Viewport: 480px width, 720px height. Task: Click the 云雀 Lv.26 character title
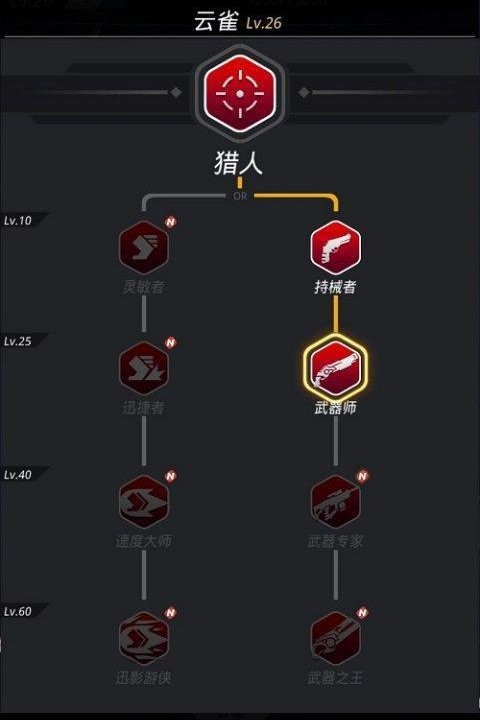pos(238,22)
